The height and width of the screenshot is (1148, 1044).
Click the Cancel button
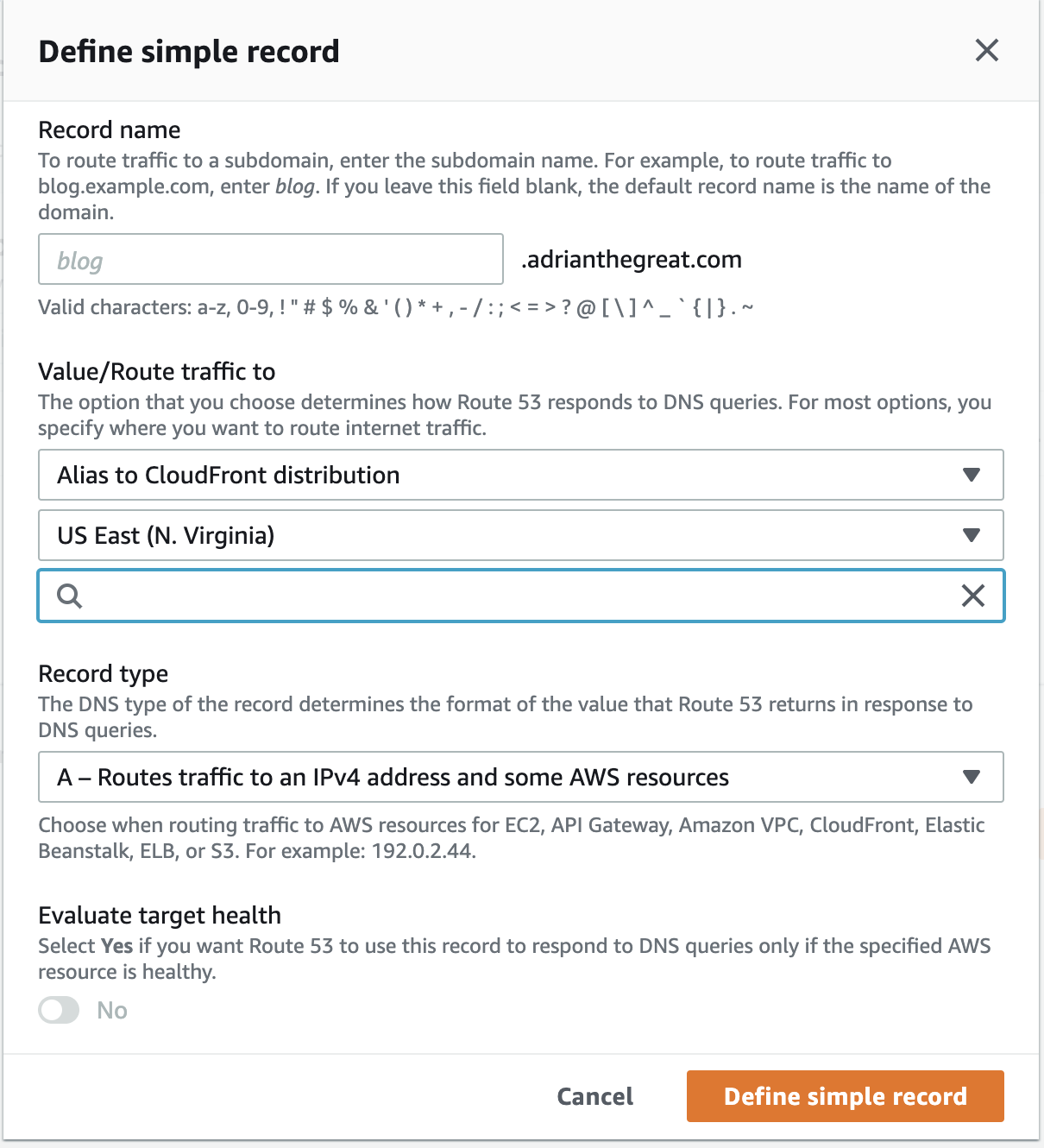[595, 1096]
